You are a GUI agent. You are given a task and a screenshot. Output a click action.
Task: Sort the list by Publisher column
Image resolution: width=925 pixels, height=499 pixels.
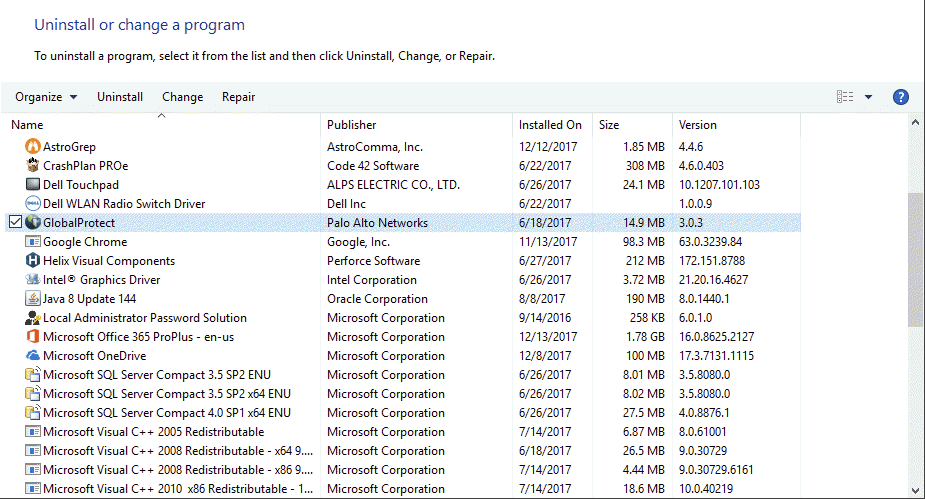click(352, 125)
